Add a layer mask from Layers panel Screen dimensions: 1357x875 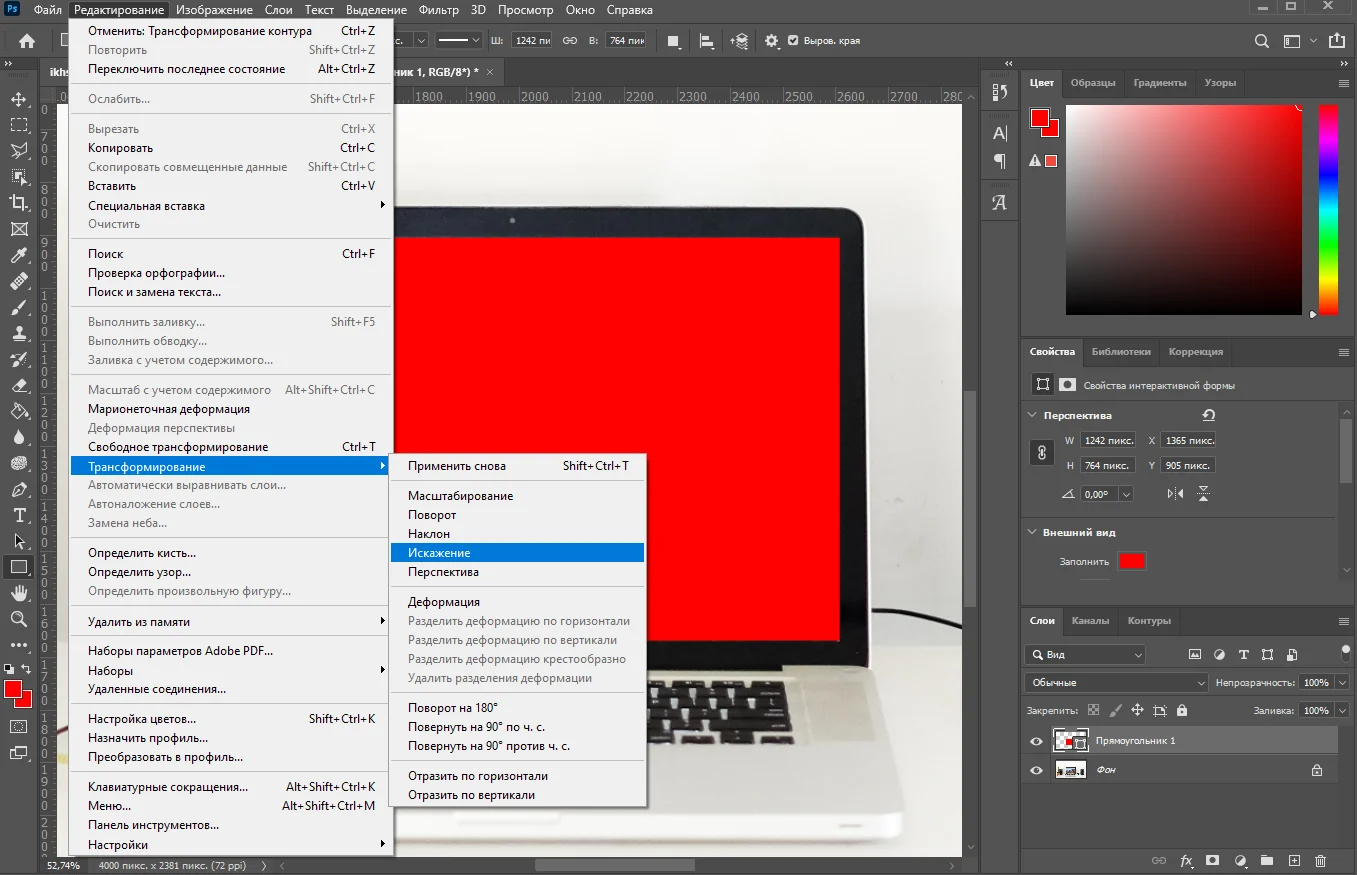tap(1212, 860)
